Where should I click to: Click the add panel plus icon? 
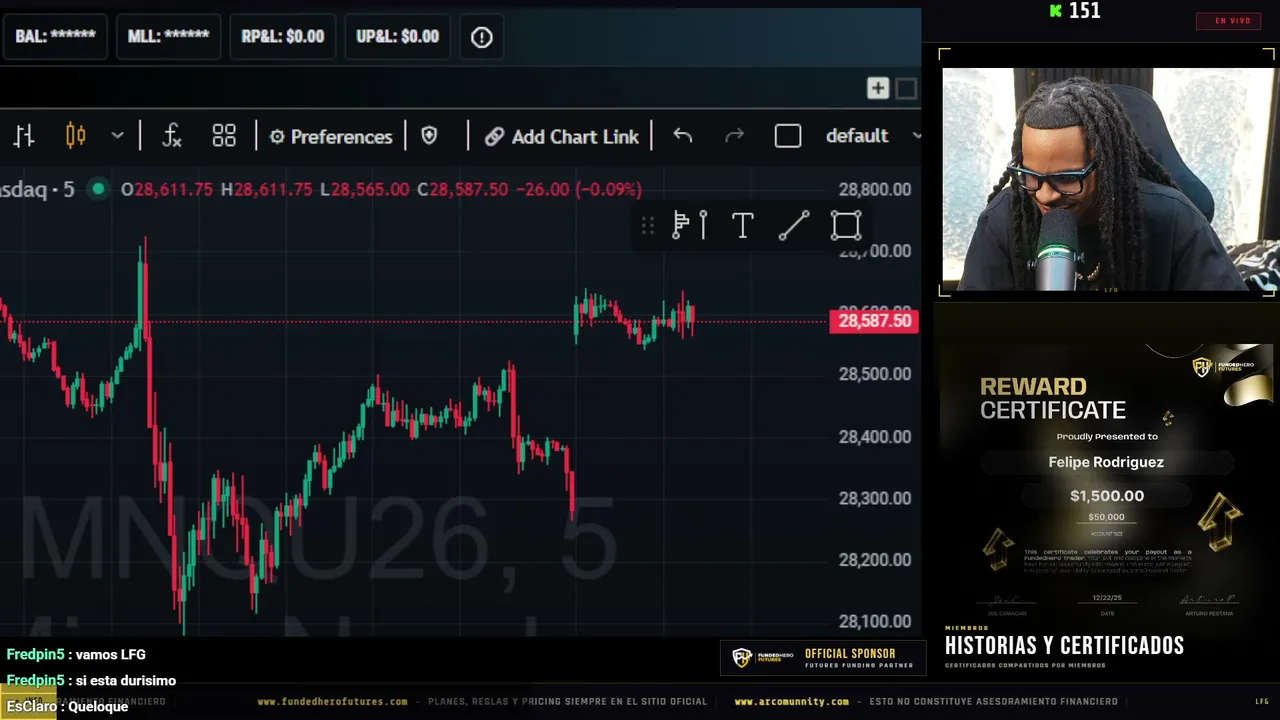[x=878, y=89]
